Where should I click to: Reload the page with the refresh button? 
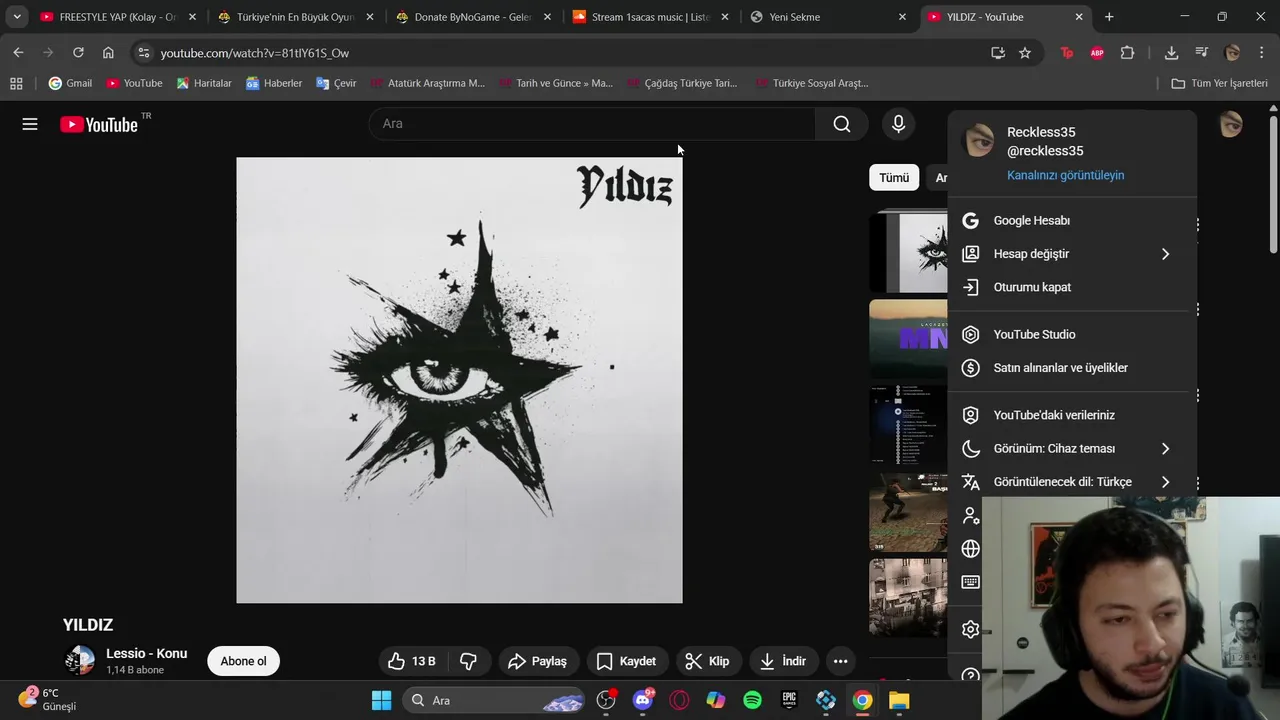click(x=78, y=53)
